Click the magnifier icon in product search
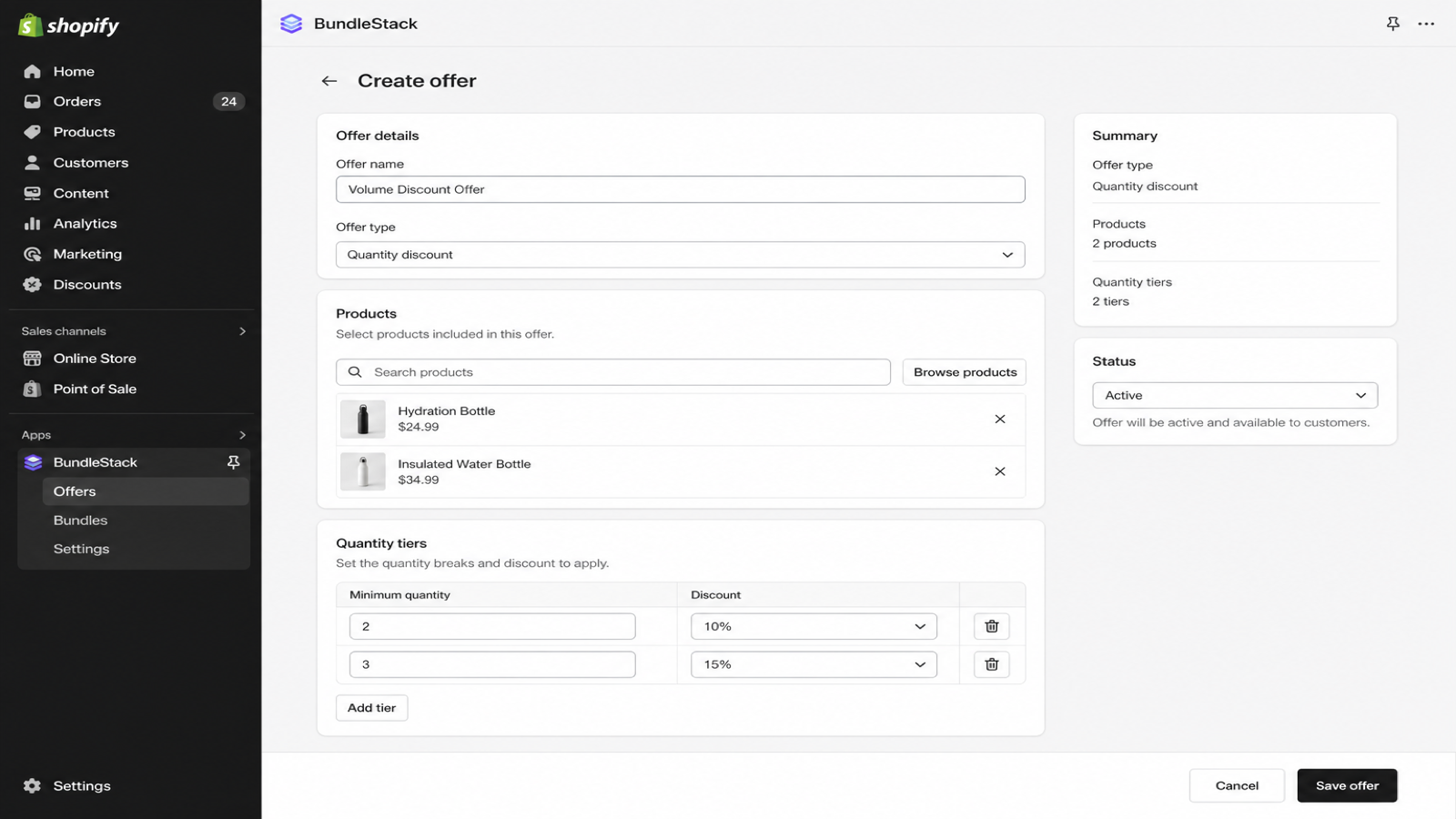1456x819 pixels. [356, 372]
